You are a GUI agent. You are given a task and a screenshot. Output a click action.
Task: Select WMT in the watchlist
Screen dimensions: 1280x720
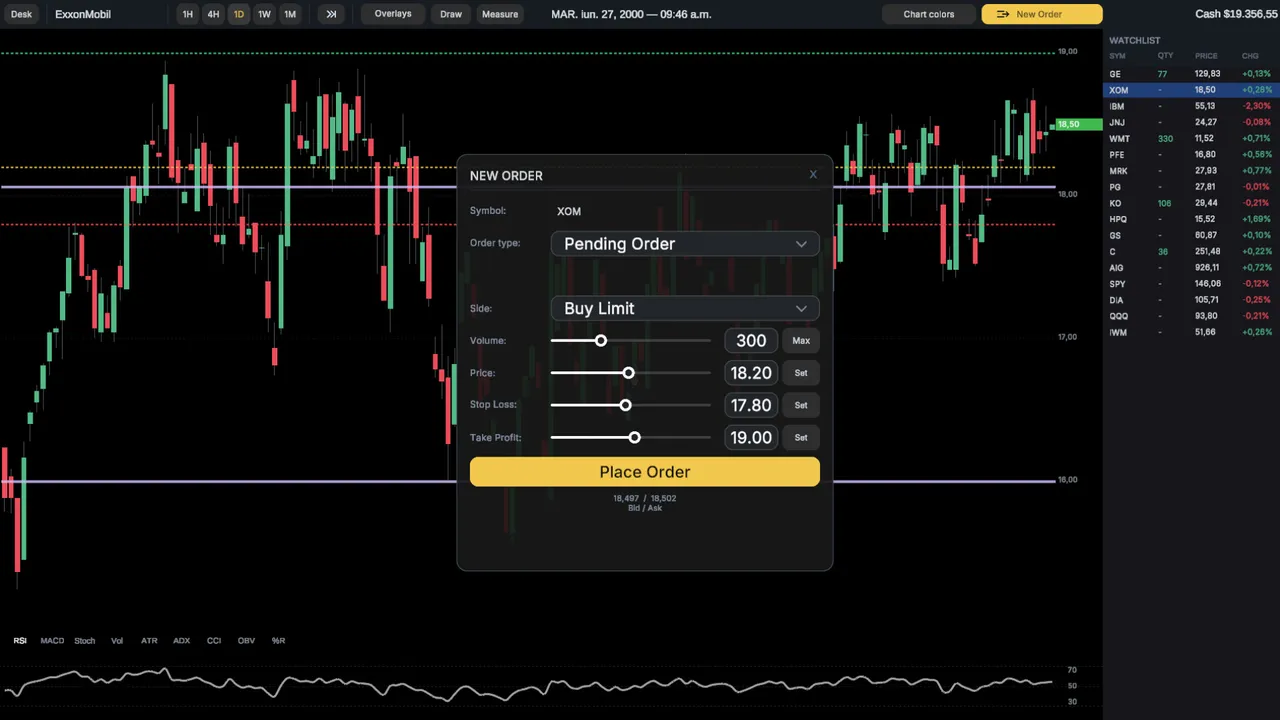click(1191, 139)
